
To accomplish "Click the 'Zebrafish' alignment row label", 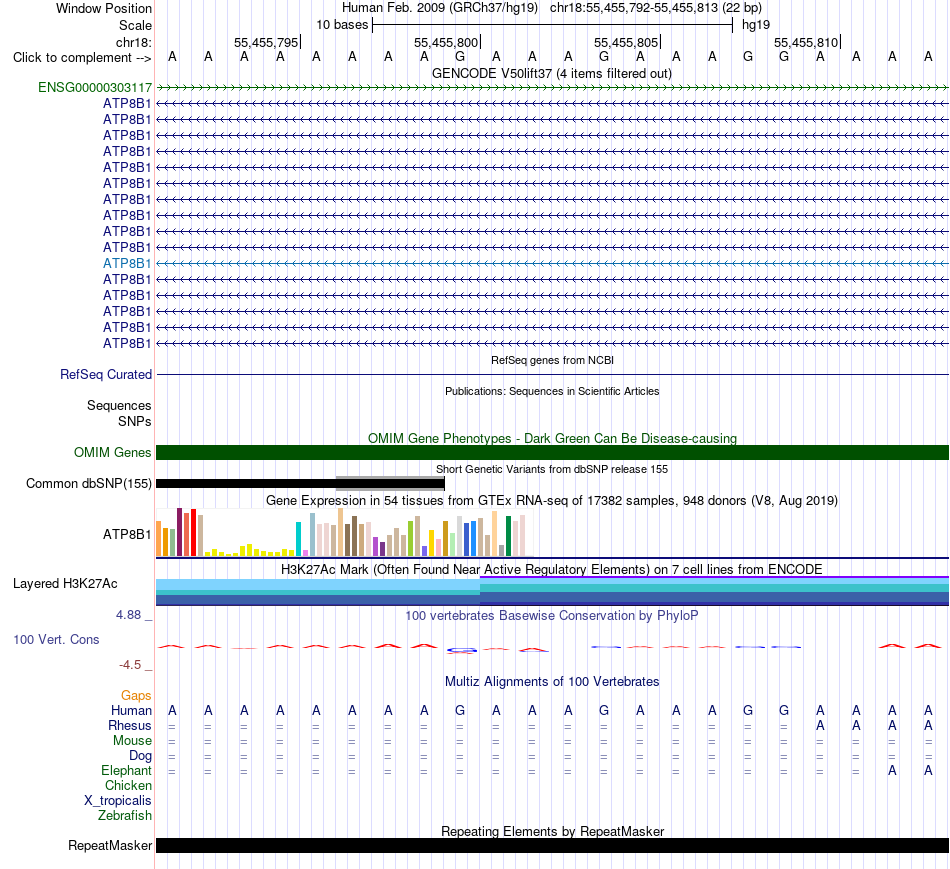I will pyautogui.click(x=125, y=815).
